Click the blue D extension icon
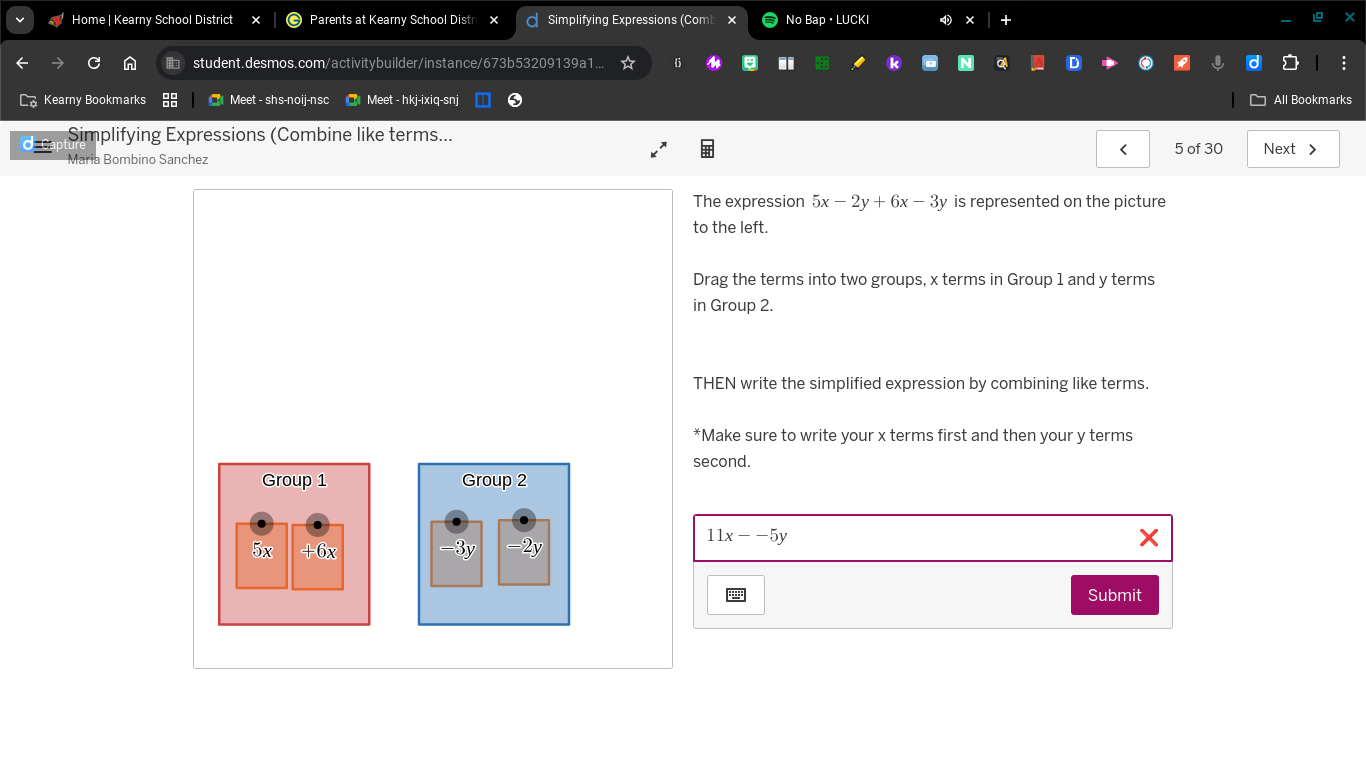The image size is (1366, 768). (1074, 63)
